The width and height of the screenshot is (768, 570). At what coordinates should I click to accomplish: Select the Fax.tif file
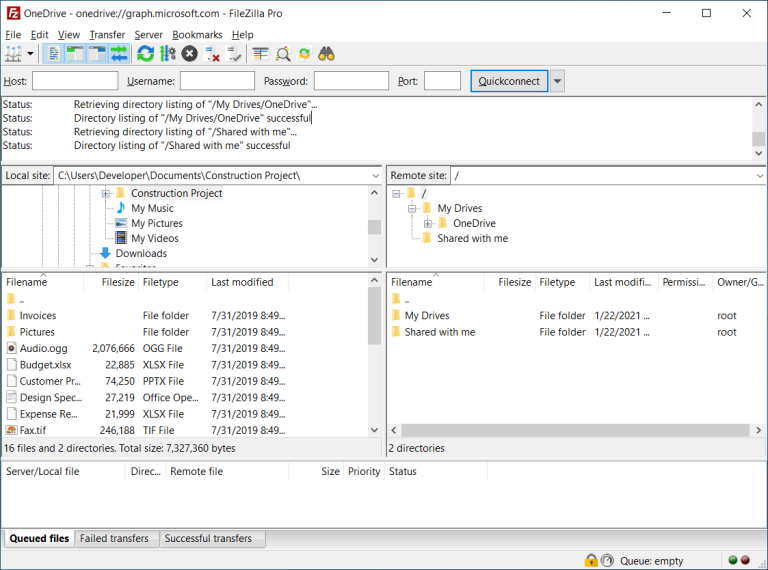[x=185, y=430]
